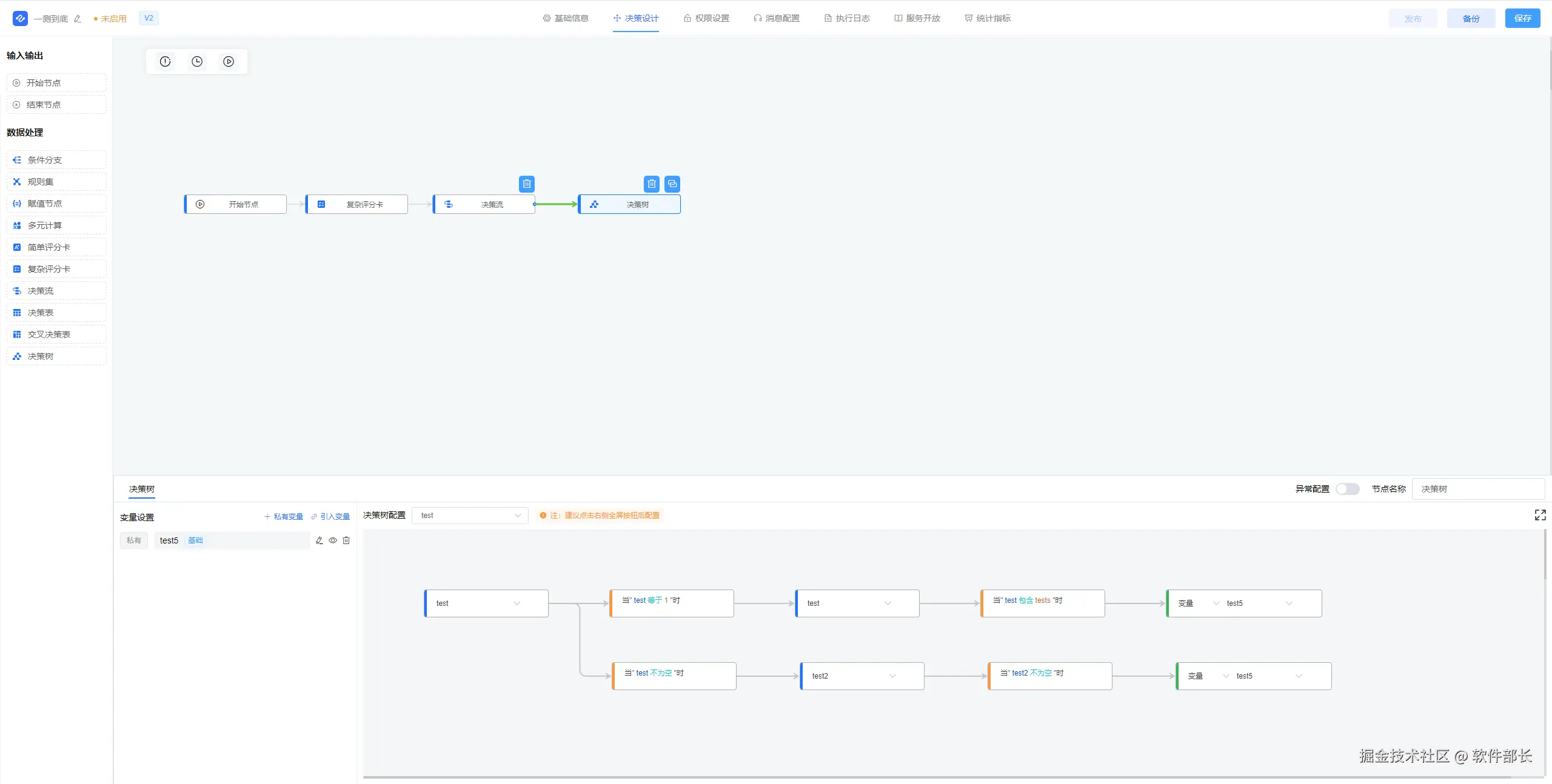The image size is (1552, 784).
Task: Click the 私有变量 add link
Action: [x=284, y=517]
